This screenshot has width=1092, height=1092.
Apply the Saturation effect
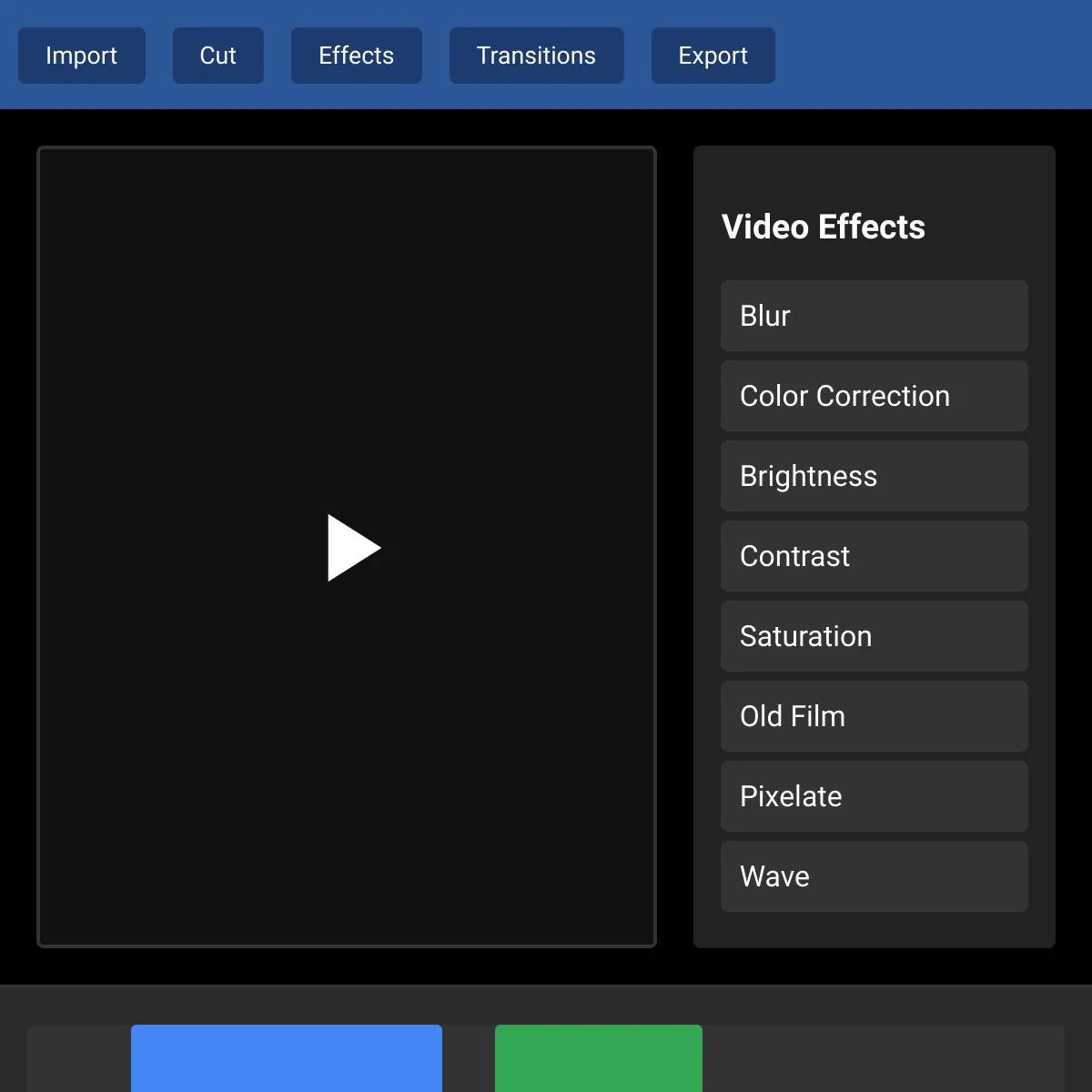click(874, 636)
